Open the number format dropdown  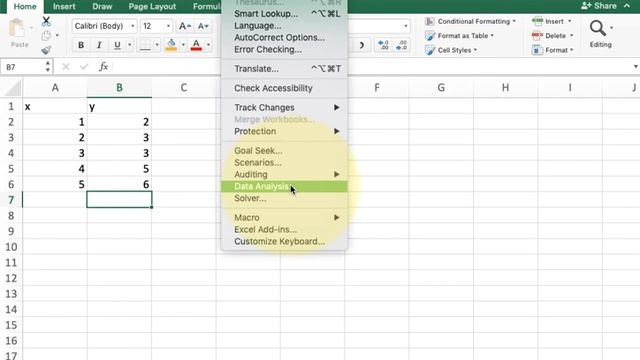405,26
